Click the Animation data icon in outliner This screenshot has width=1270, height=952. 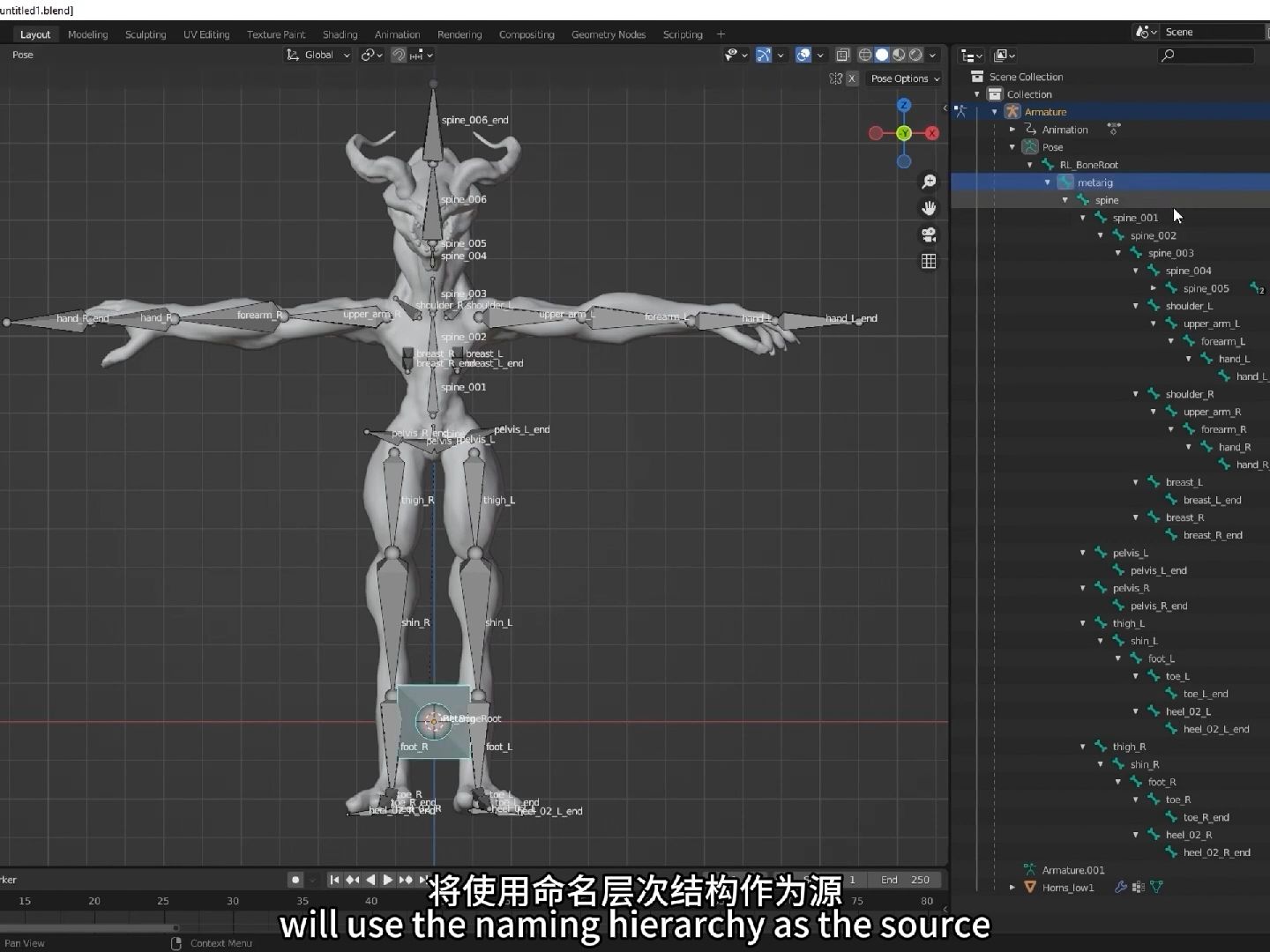click(1030, 130)
